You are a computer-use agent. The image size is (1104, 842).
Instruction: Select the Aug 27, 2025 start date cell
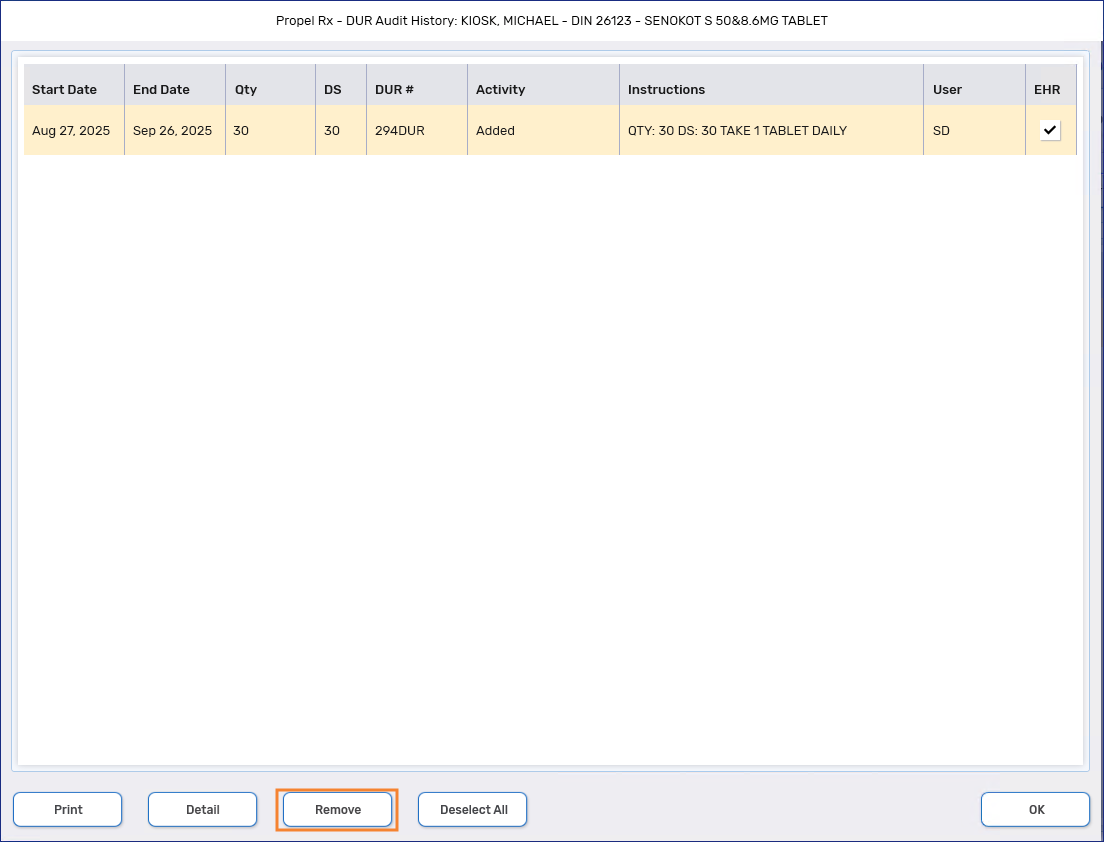click(71, 131)
